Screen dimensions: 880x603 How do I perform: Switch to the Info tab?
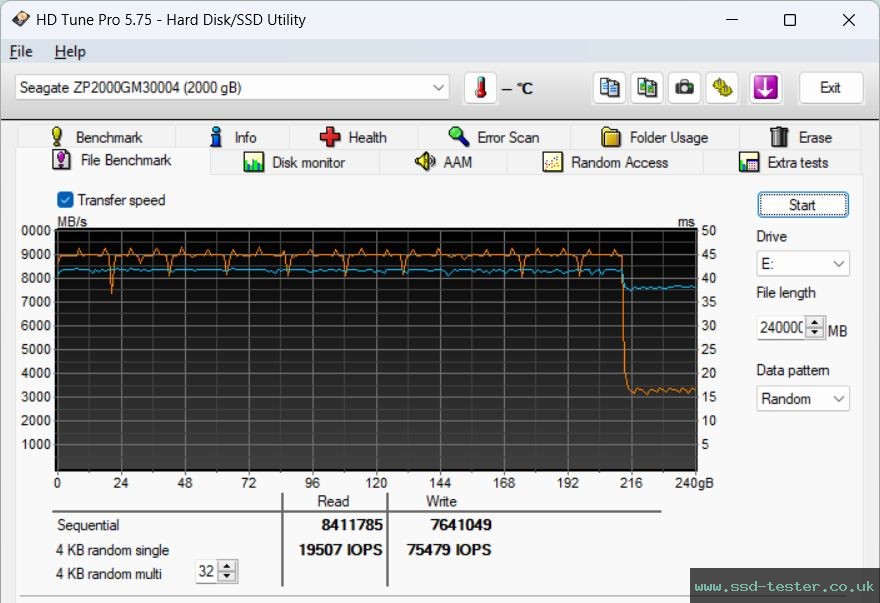pos(232,137)
